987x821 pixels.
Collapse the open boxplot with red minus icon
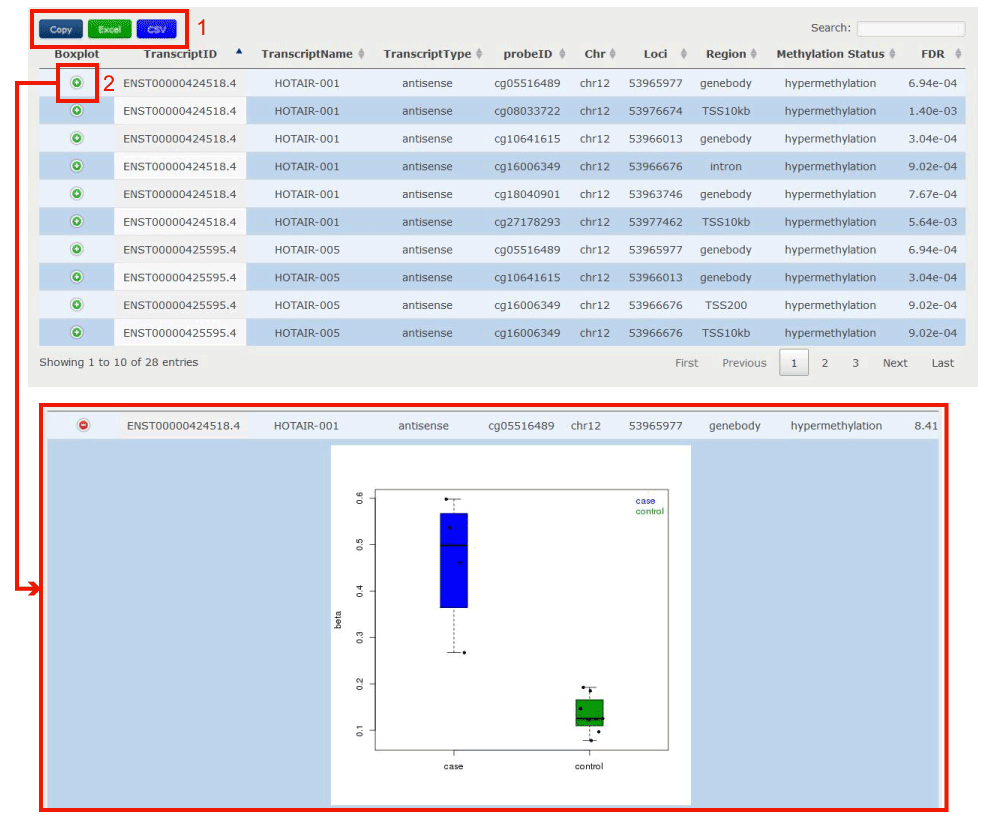(x=83, y=426)
